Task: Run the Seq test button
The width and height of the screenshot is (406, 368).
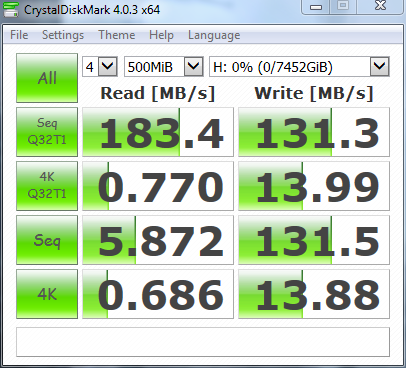Action: click(47, 240)
